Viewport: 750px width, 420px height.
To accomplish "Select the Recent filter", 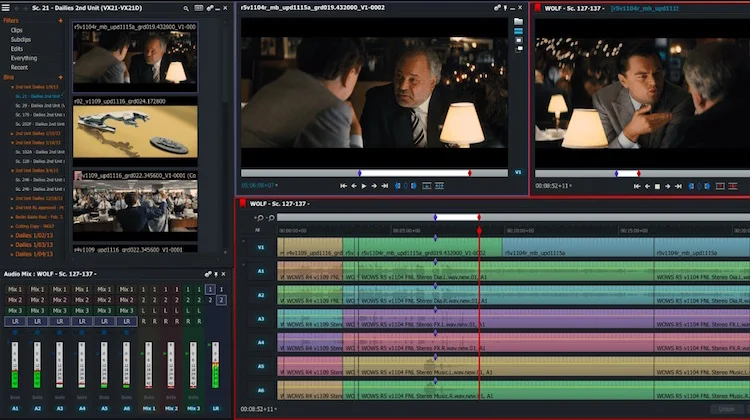I will [19, 67].
